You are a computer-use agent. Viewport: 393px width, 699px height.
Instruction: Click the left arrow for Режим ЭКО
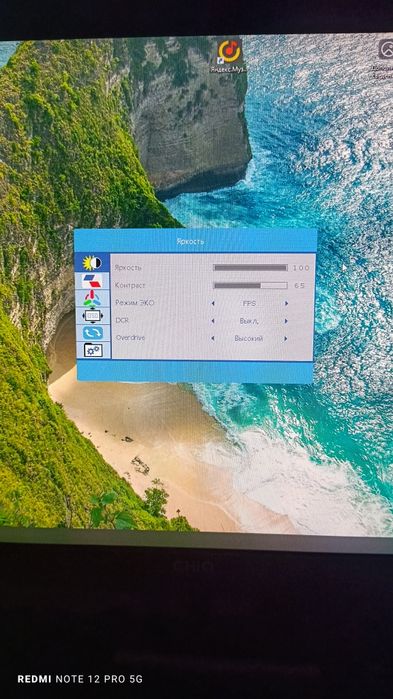213,303
